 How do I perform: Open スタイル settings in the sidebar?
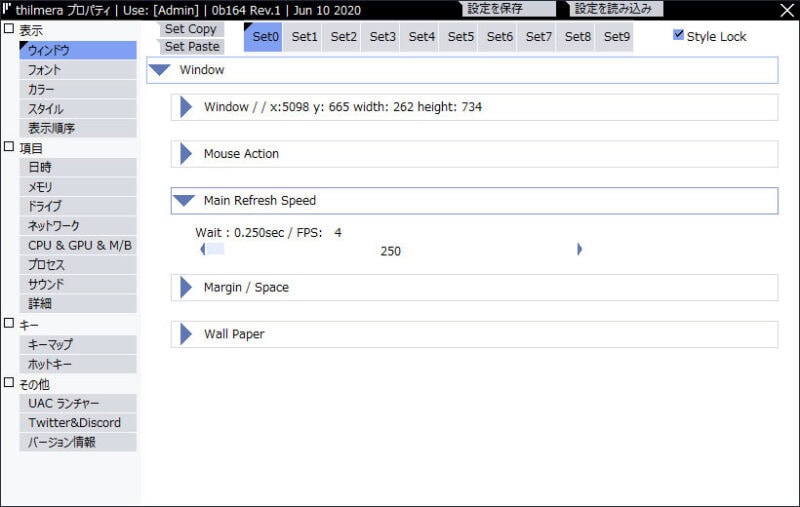(x=78, y=109)
